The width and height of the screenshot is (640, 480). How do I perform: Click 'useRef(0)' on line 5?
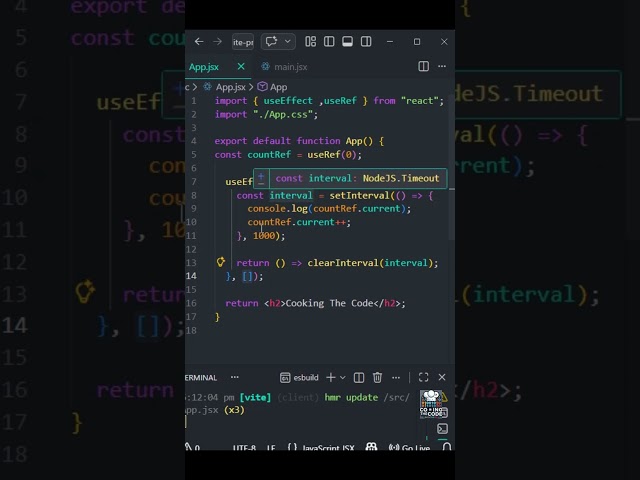click(331, 155)
